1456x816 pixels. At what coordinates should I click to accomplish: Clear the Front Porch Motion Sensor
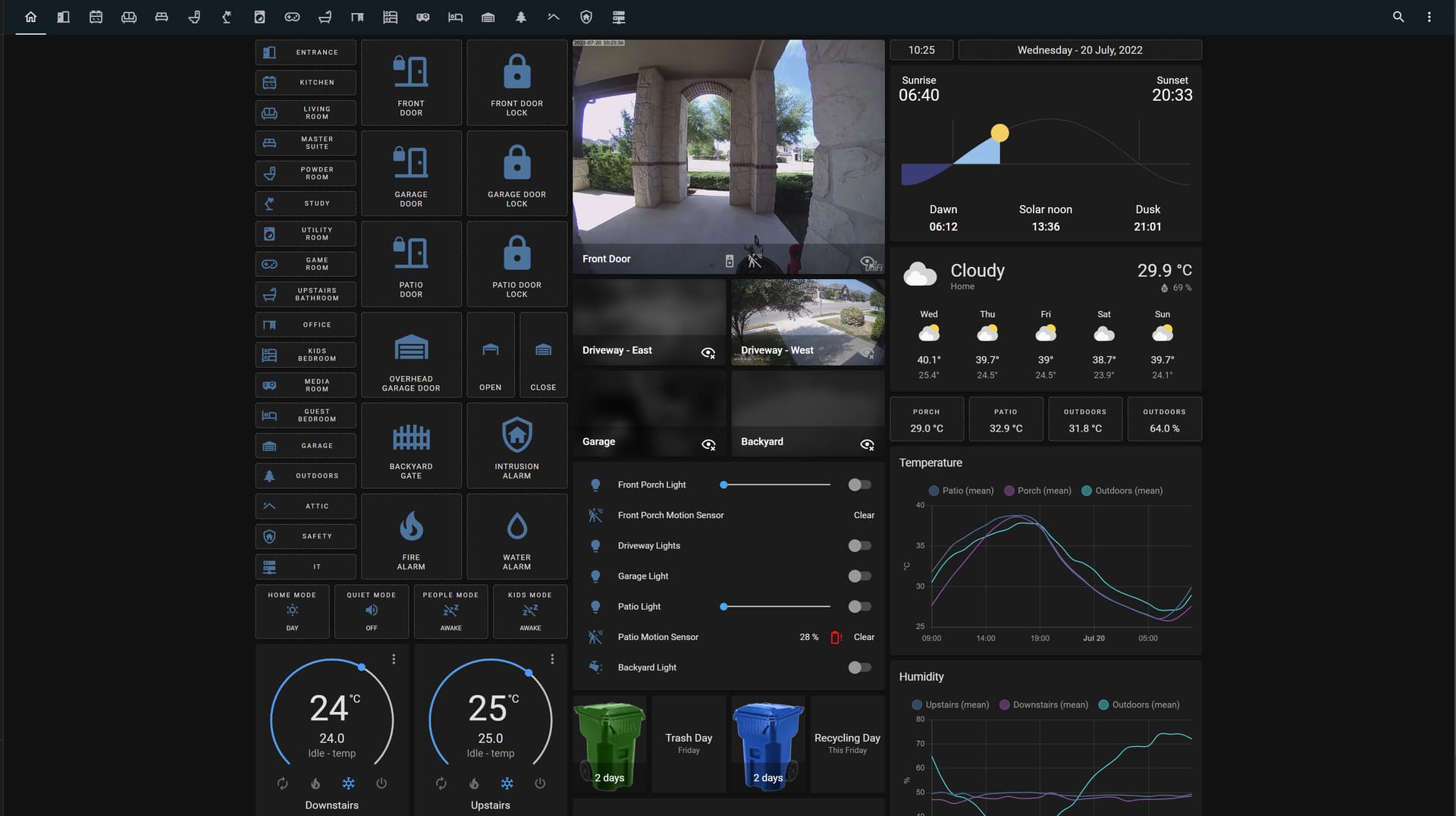pyautogui.click(x=864, y=515)
